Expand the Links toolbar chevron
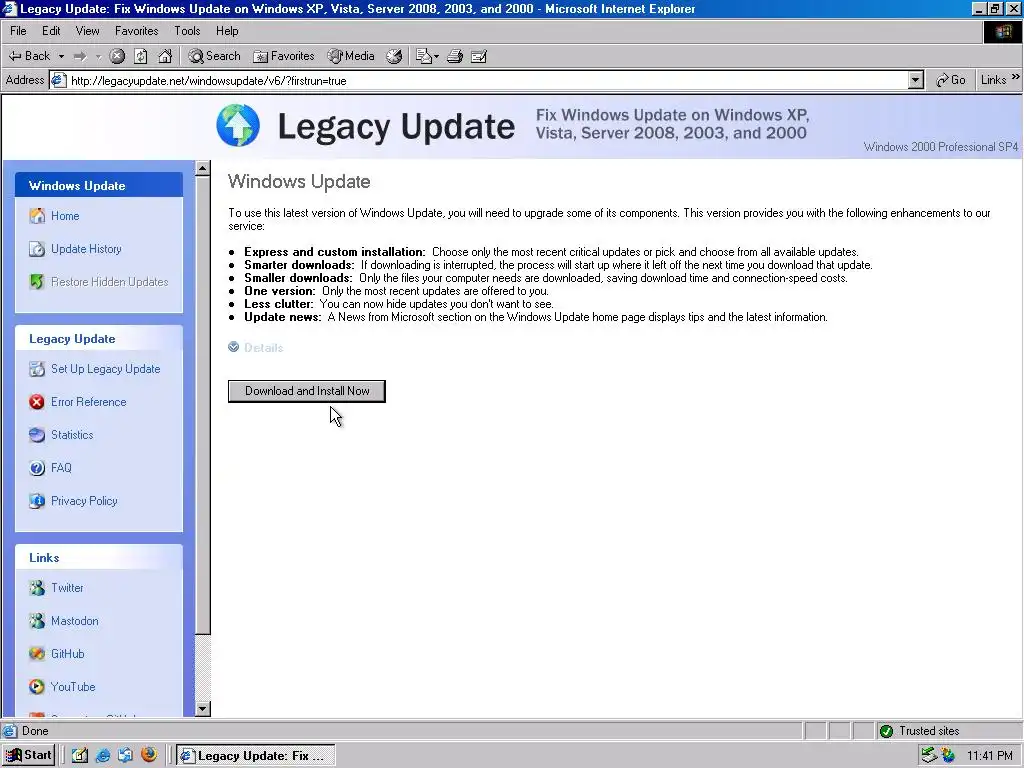1024x768 pixels. pyautogui.click(x=1015, y=77)
